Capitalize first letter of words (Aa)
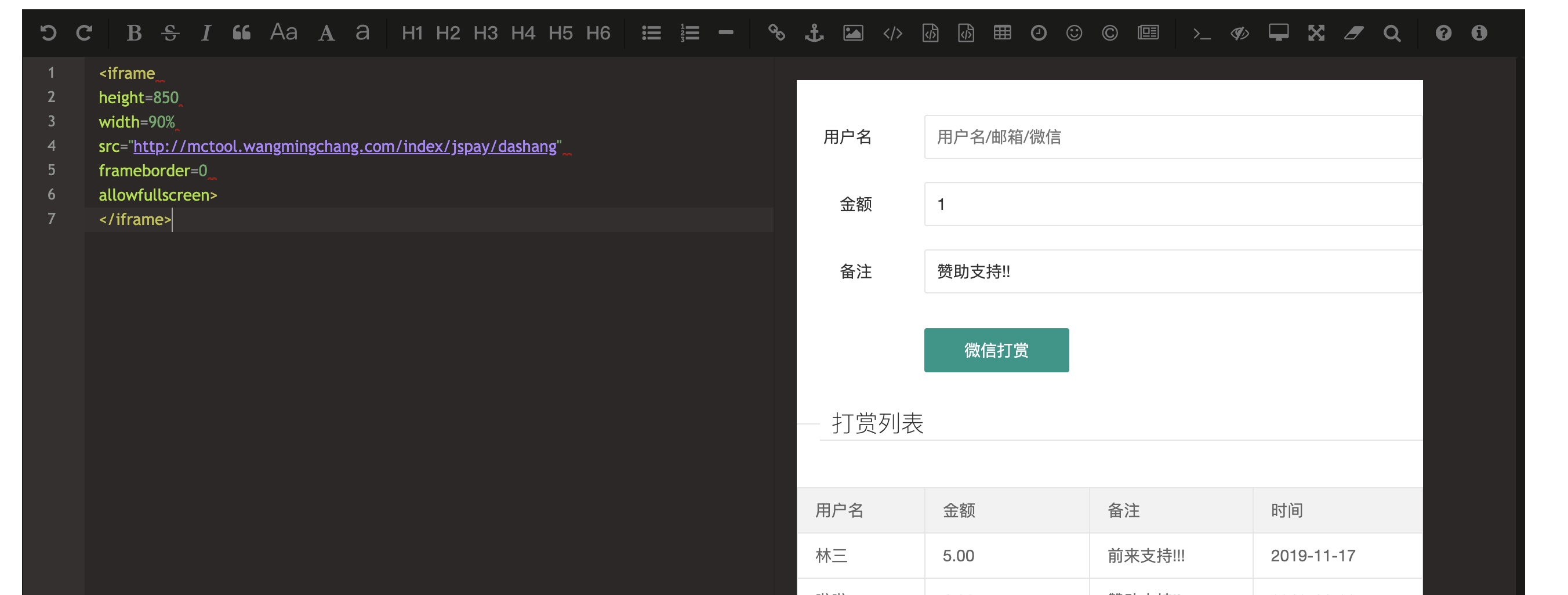 [x=284, y=33]
